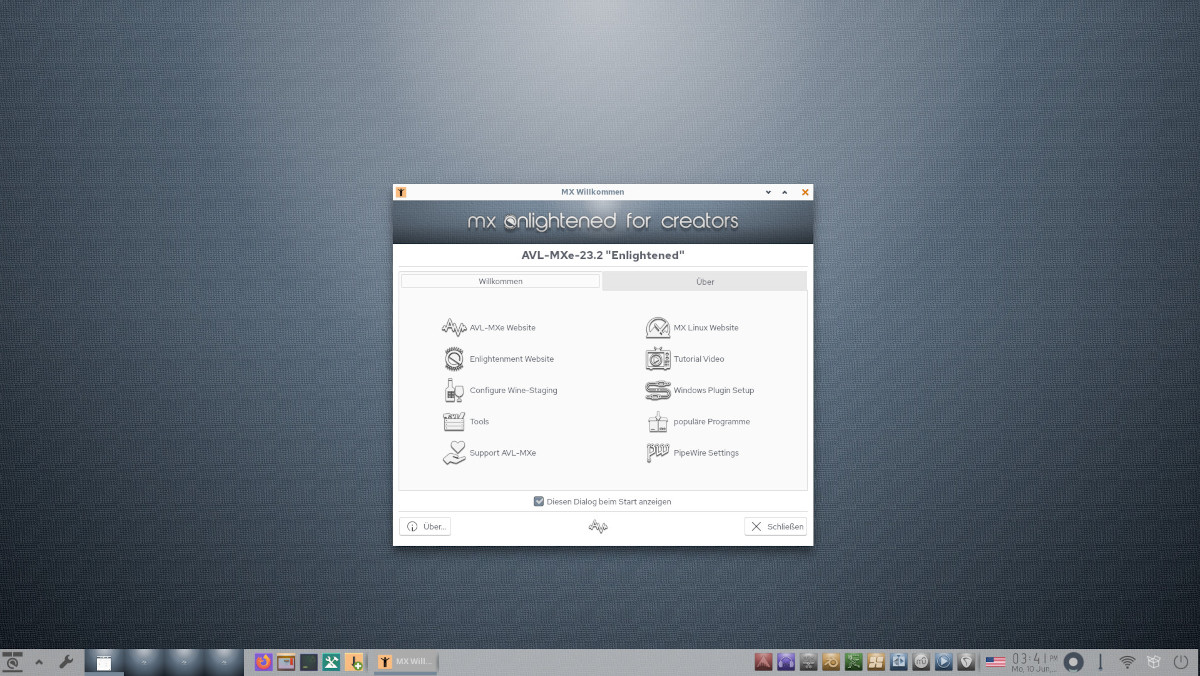Expand the up-arrow chevron on the taskbar
The width and height of the screenshot is (1200, 676).
(x=39, y=661)
